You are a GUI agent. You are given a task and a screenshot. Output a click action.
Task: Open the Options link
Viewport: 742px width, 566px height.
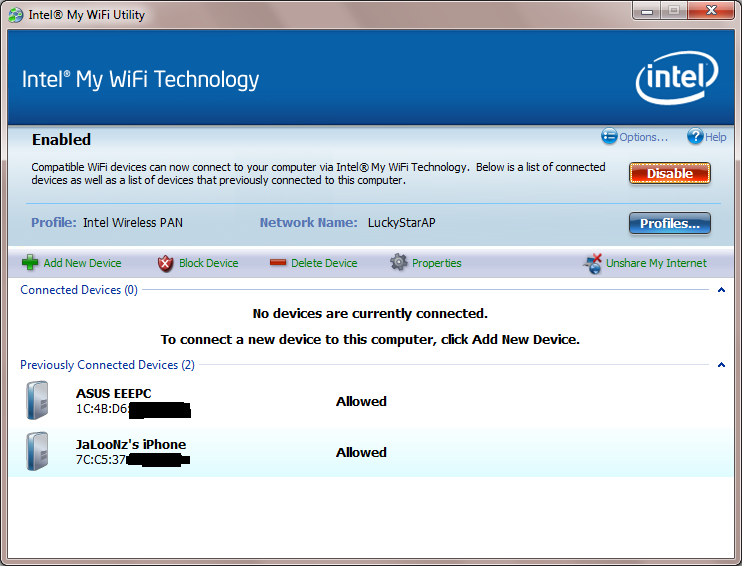click(x=644, y=137)
